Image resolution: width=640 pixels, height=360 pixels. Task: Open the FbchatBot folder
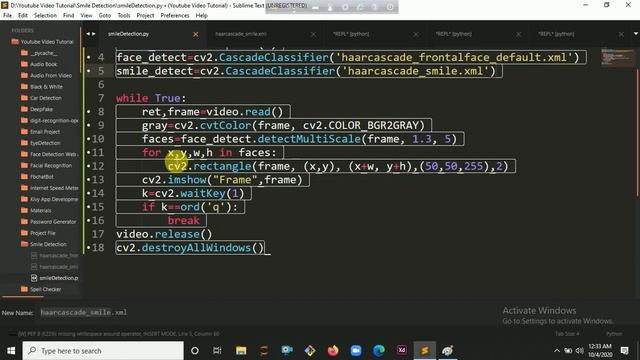(x=38, y=177)
